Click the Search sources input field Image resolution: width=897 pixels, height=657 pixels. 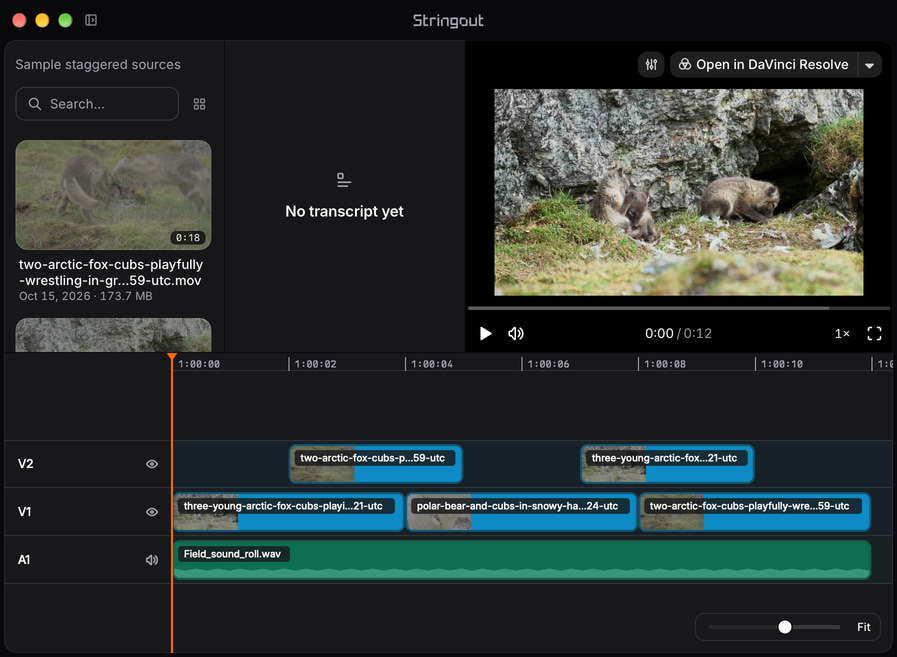(x=97, y=104)
